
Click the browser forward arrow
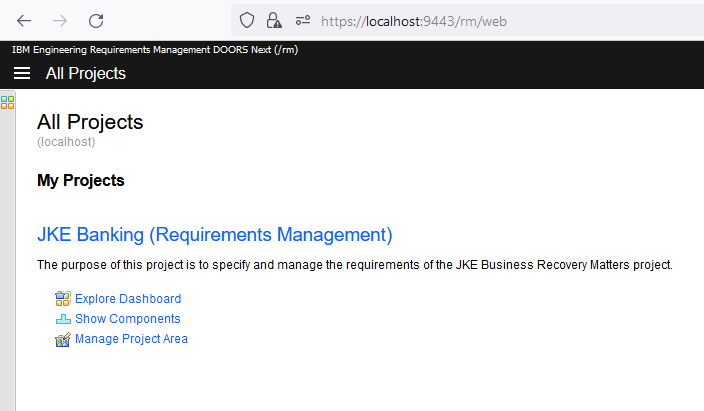[60, 21]
